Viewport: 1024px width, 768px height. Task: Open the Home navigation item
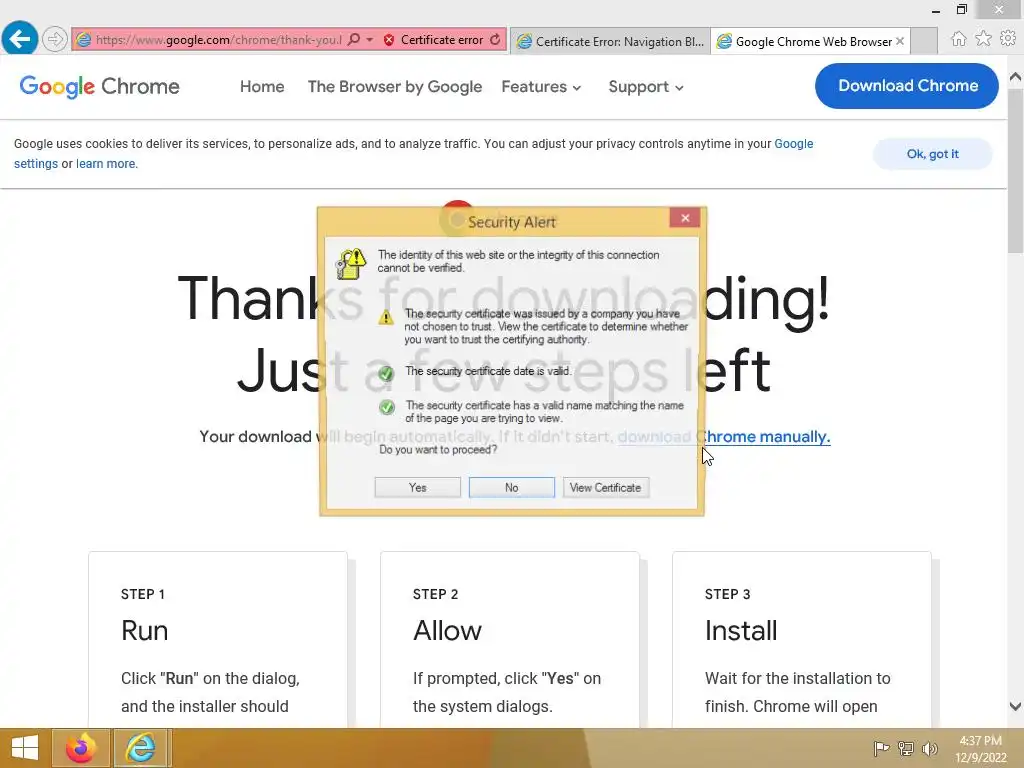point(262,86)
